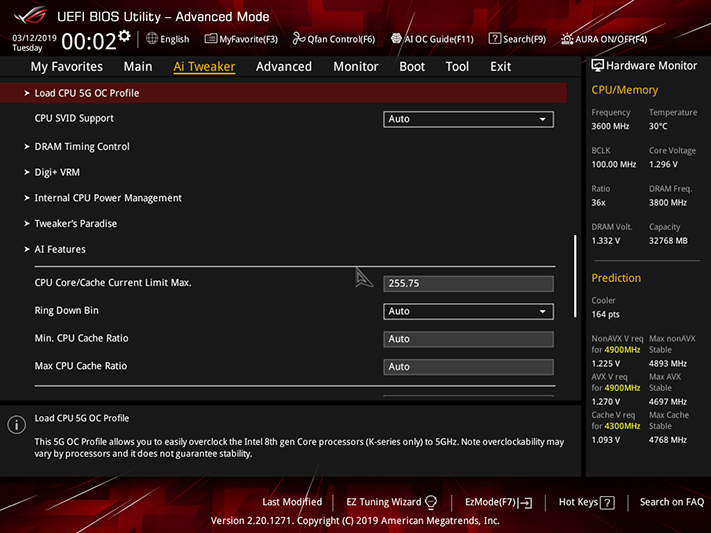The image size is (711, 533).
Task: Click Last Modified button
Action: point(292,502)
